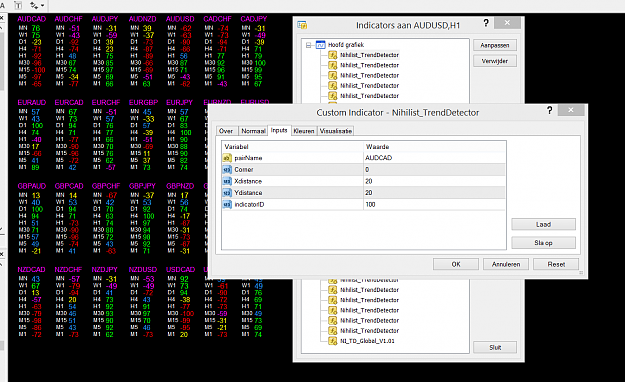Viewport: 625px width, 382px height.
Task: Click the Laad button to load preset
Action: tap(543, 224)
